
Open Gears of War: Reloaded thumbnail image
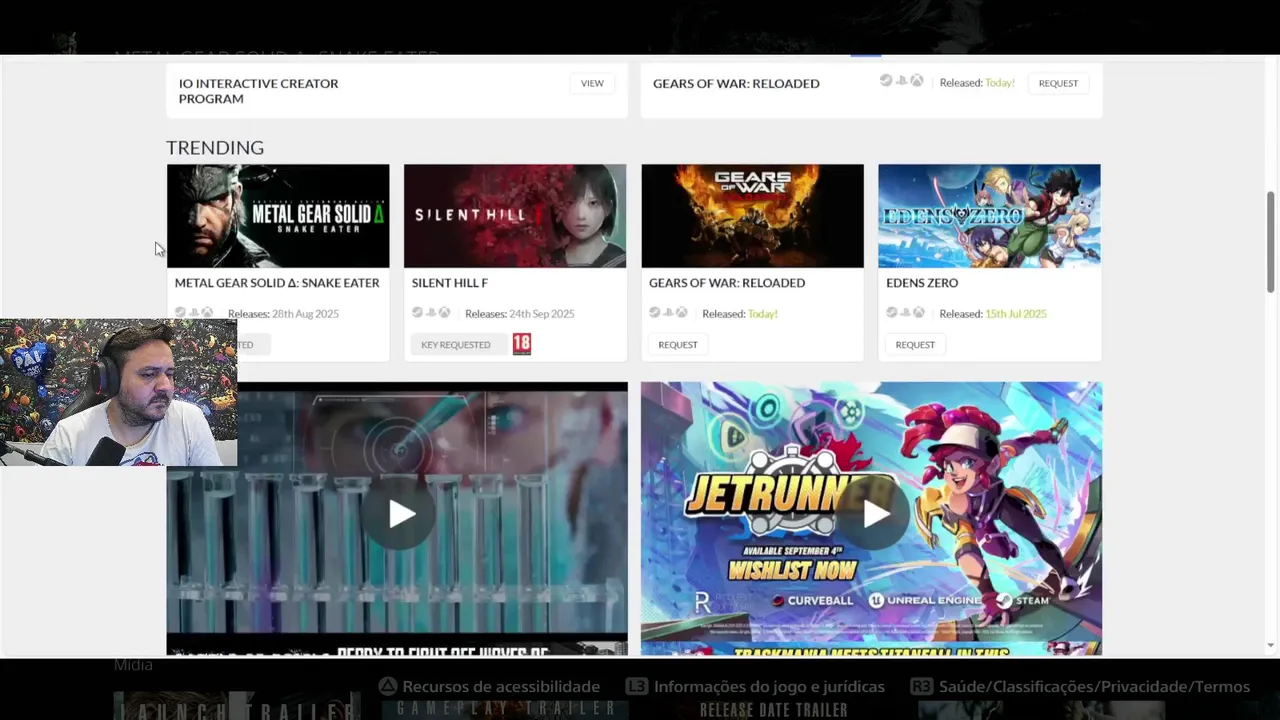click(752, 216)
